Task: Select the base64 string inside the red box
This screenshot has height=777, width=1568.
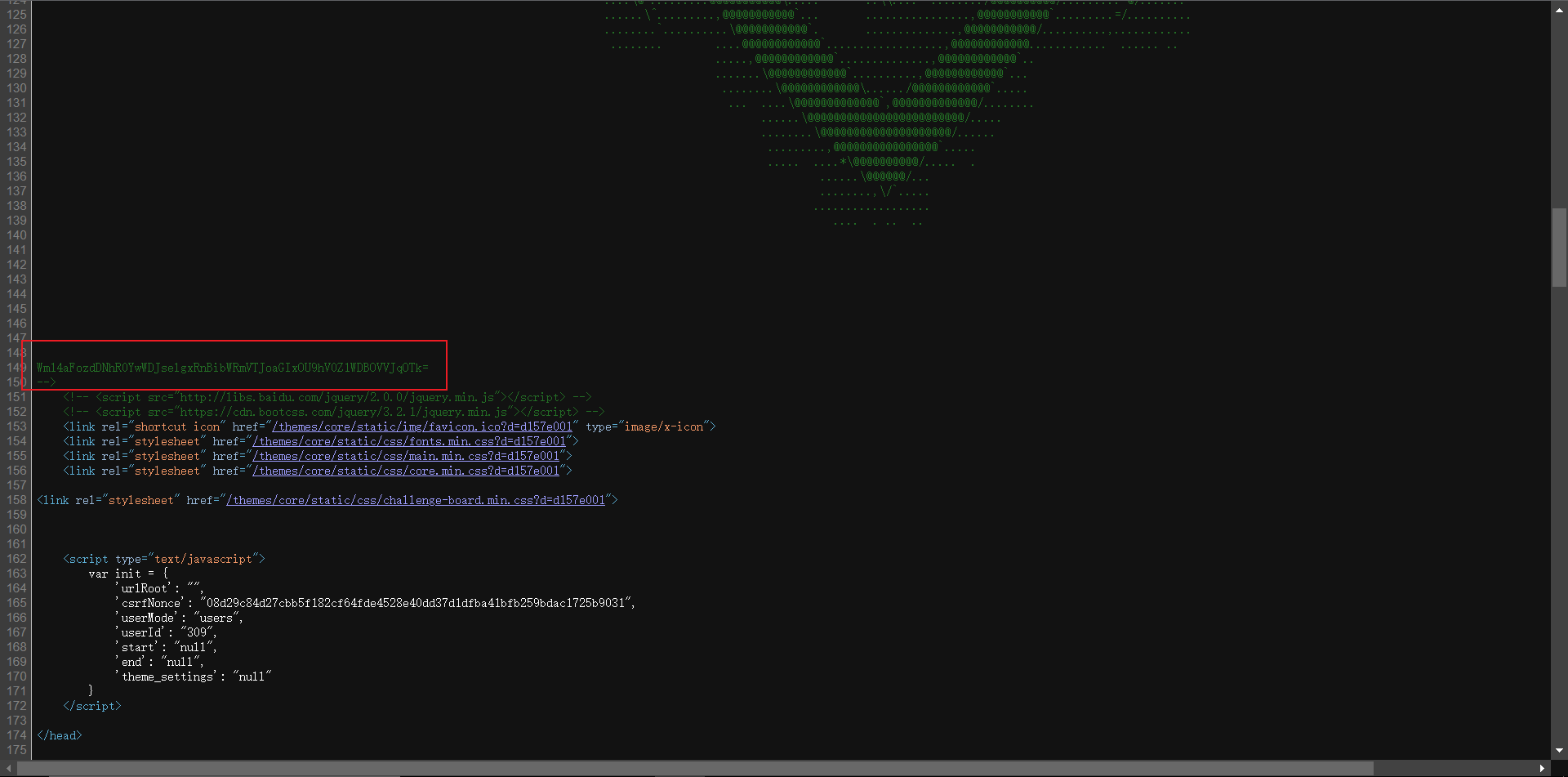Action: (x=231, y=367)
